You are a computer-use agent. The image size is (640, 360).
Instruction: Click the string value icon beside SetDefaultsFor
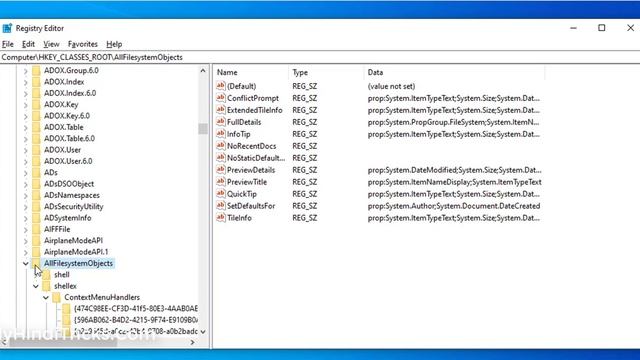pos(221,205)
